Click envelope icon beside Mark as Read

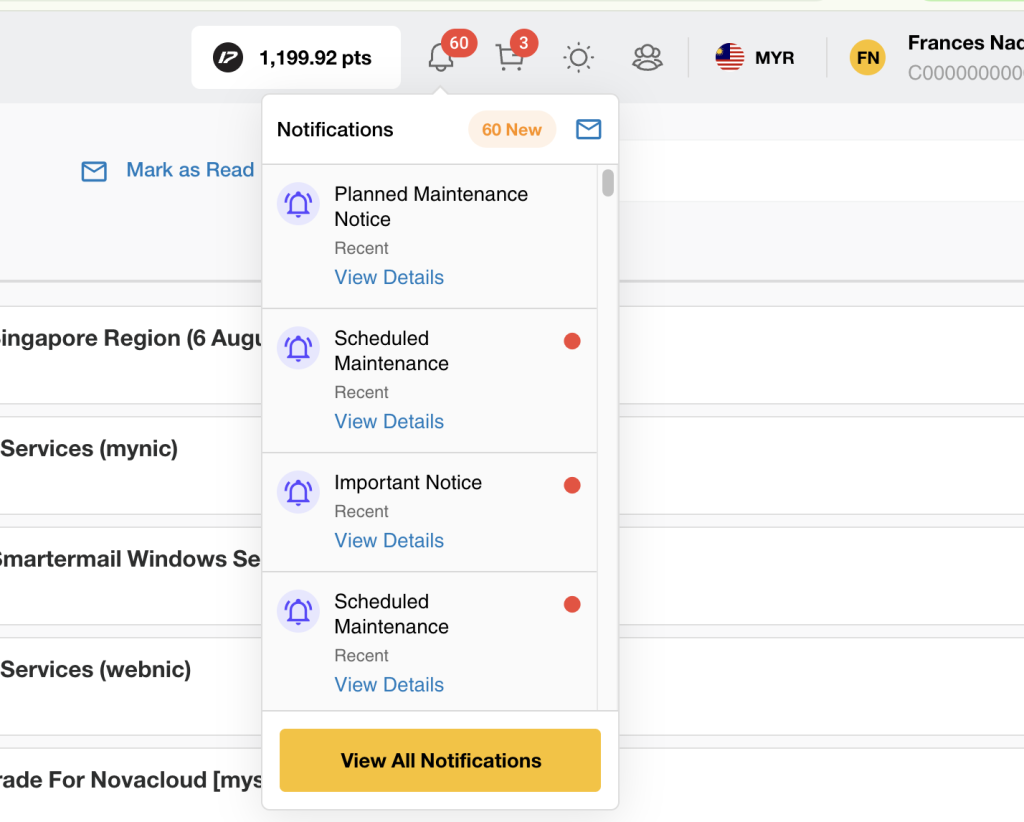(x=94, y=171)
